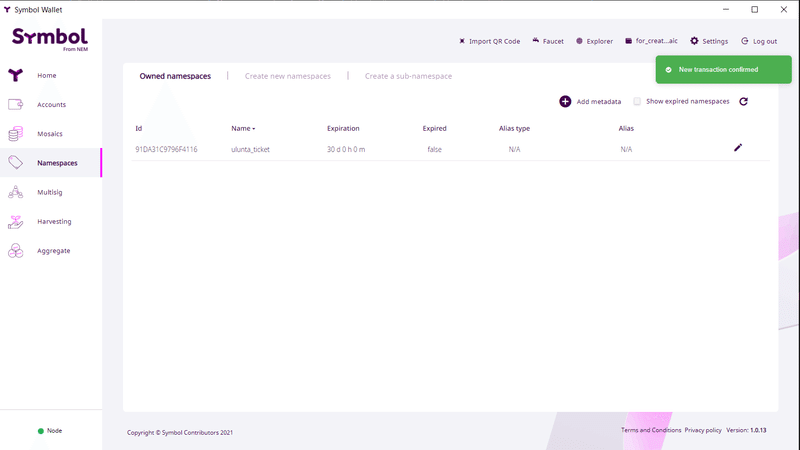Go to Aggregate menu label

click(54, 251)
